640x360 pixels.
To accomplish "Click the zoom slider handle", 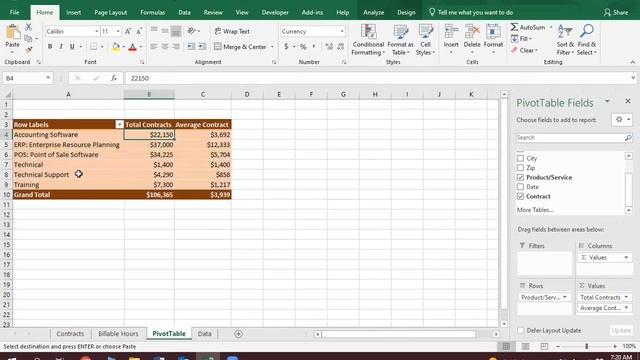I will [587, 346].
